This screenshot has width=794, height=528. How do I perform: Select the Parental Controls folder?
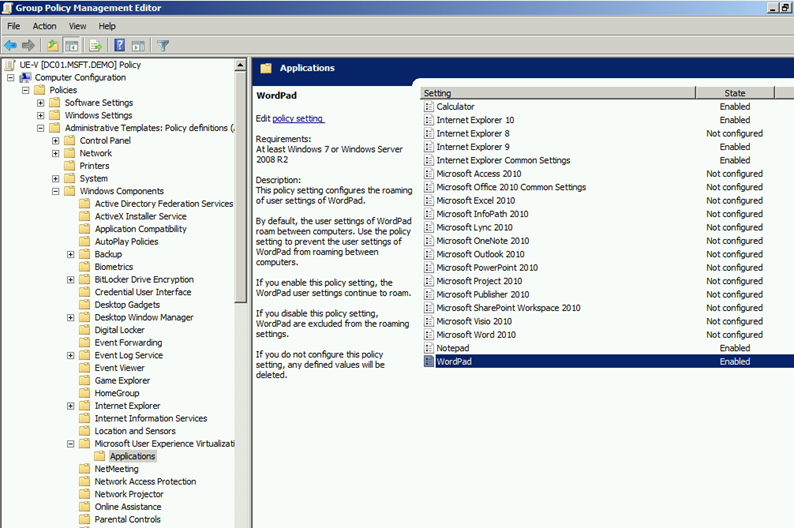(x=128, y=519)
